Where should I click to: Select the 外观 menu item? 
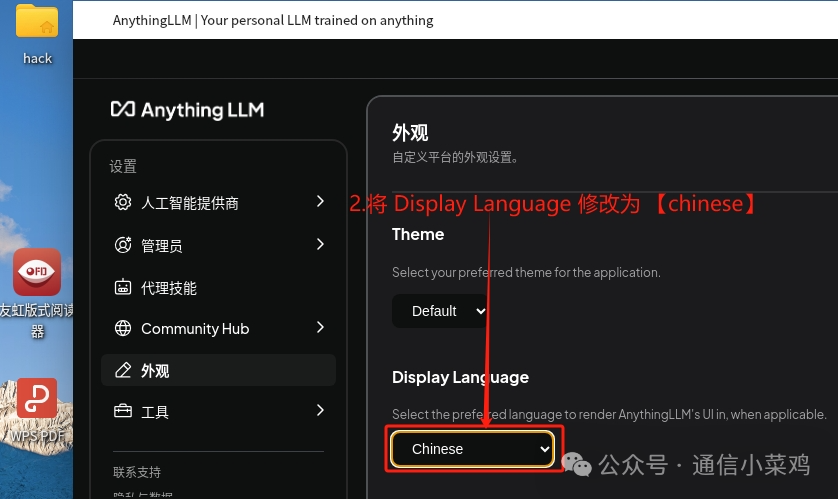219,370
